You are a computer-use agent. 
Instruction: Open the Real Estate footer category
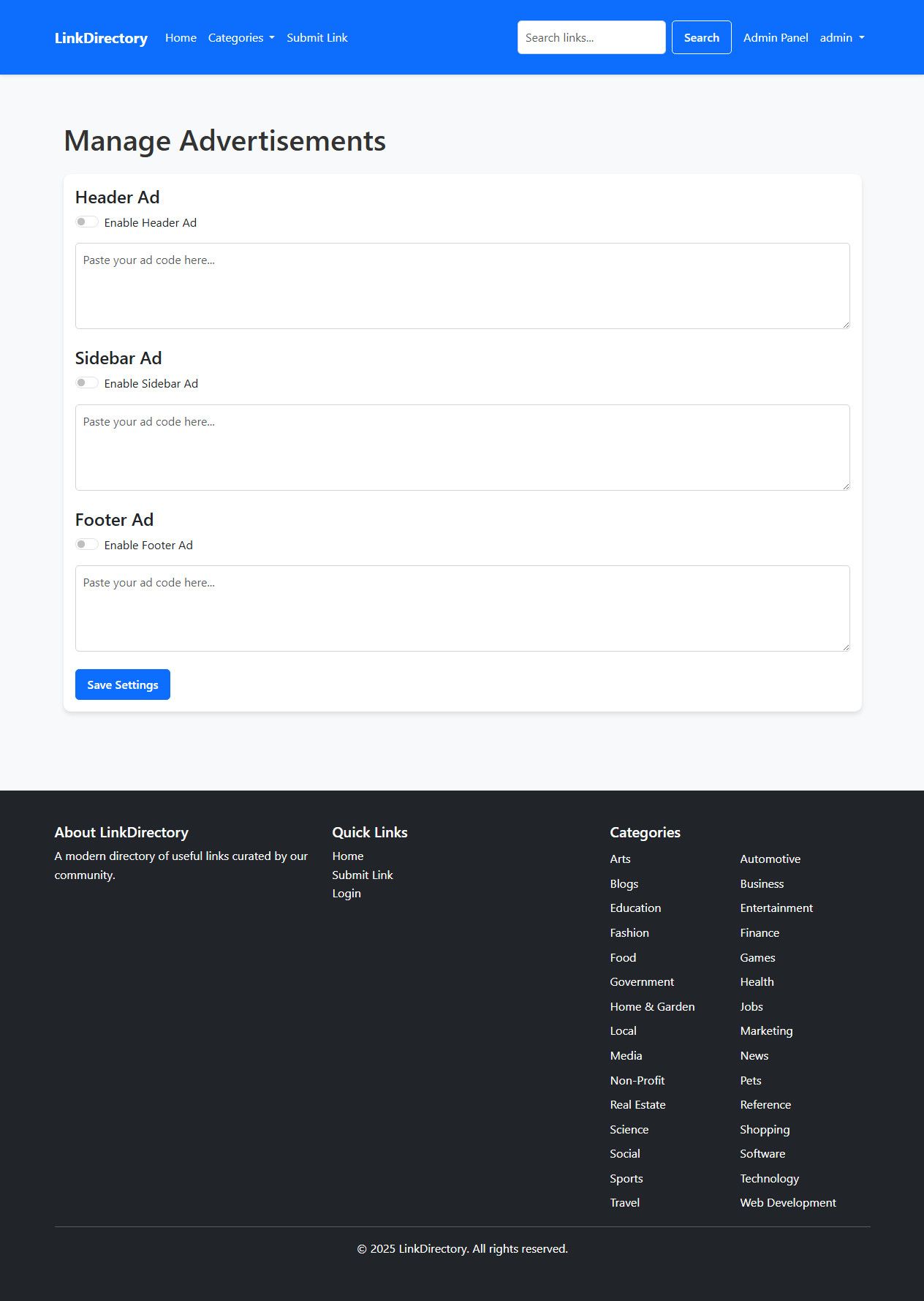pos(637,1105)
